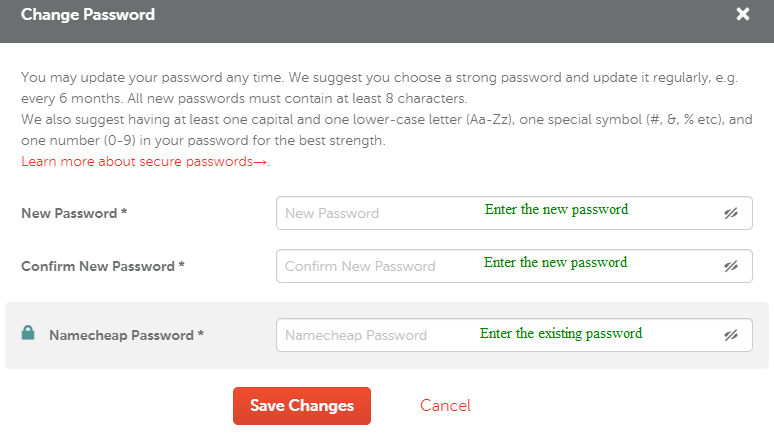The image size is (774, 444).
Task: Show the New Password field contents
Action: tap(731, 213)
